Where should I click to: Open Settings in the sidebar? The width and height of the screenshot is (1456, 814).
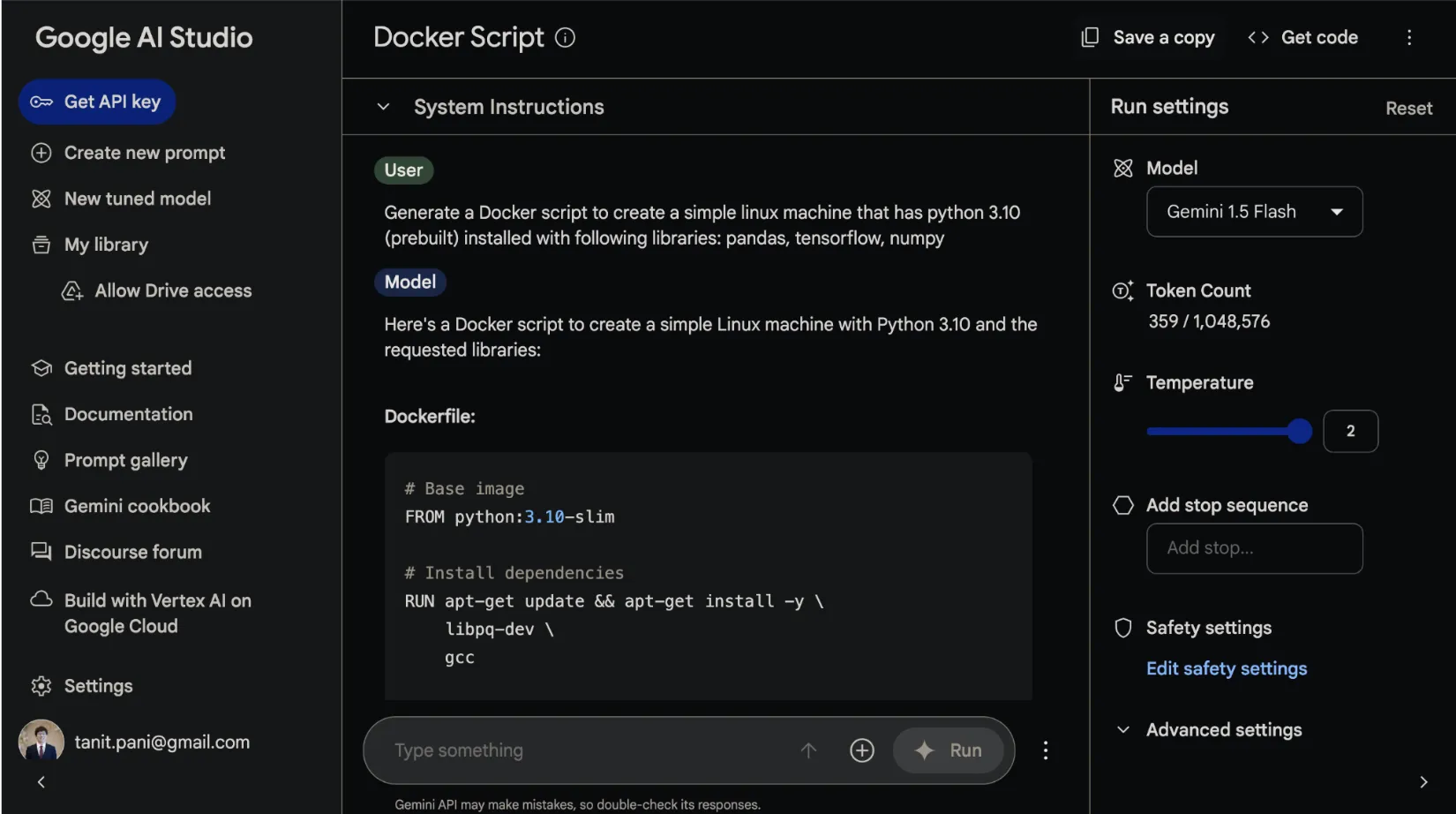pyautogui.click(x=99, y=686)
